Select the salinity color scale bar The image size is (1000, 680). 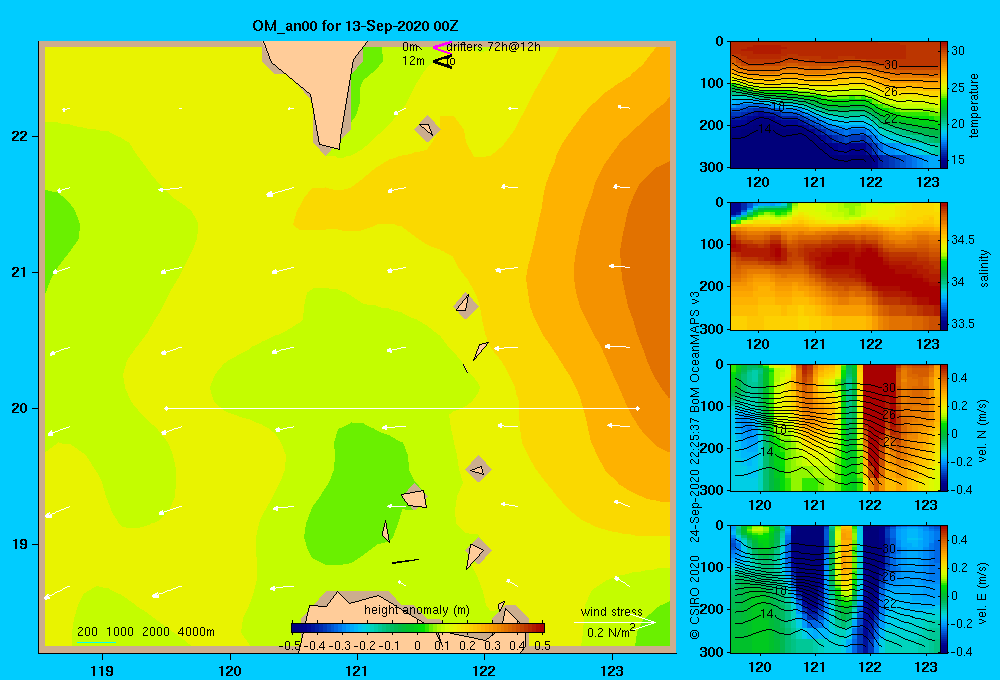(x=944, y=266)
